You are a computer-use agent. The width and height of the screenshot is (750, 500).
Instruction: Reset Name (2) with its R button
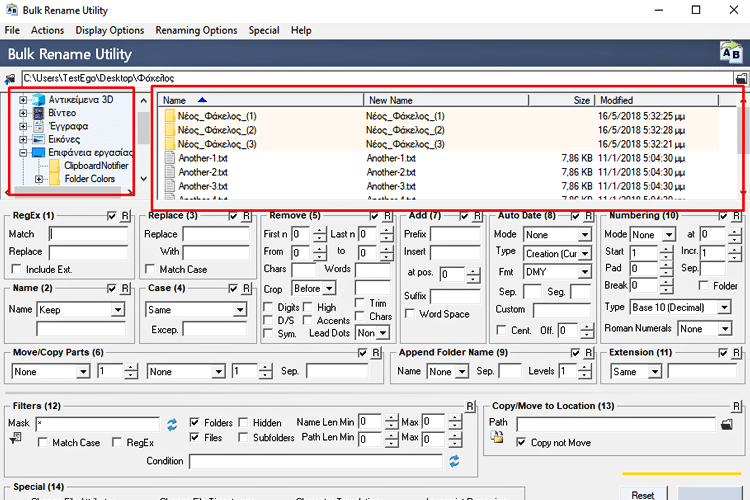[x=125, y=289]
